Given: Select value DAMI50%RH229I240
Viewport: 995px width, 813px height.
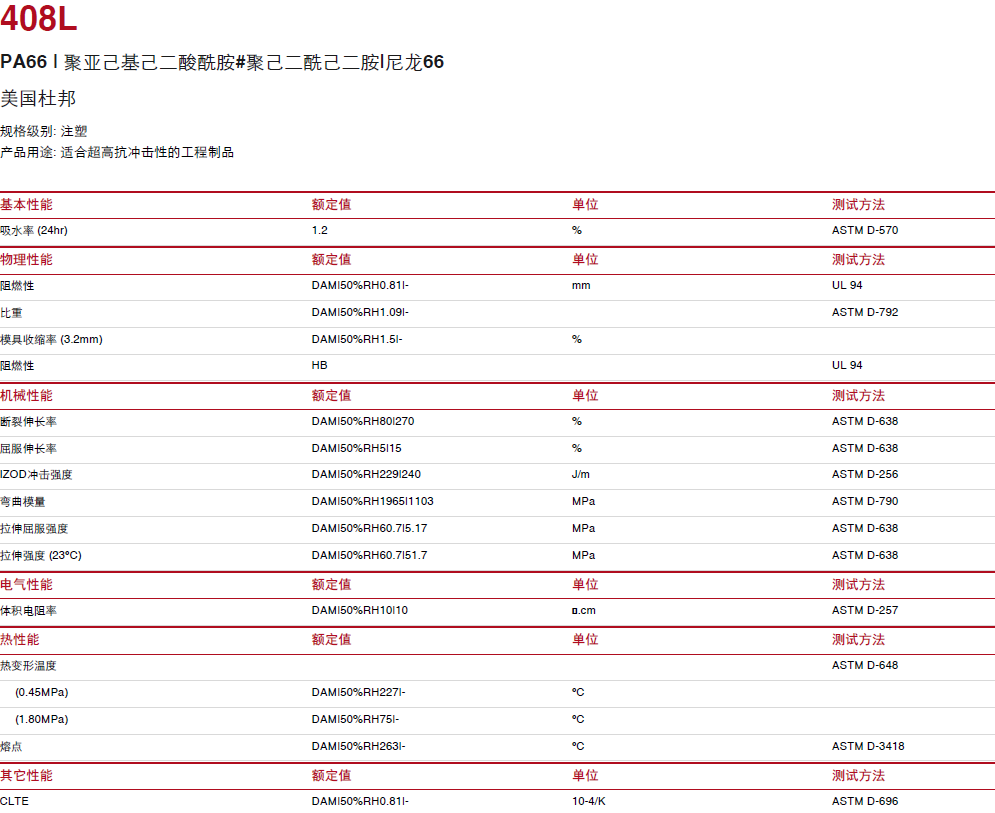Looking at the screenshot, I should [x=366, y=475].
